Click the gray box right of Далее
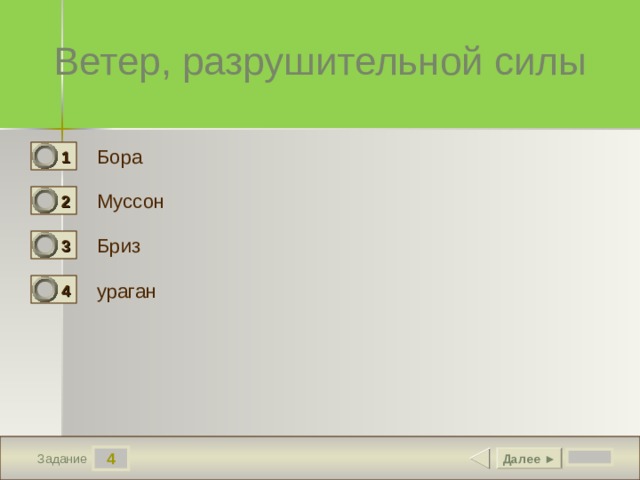The width and height of the screenshot is (640, 480). 589,457
